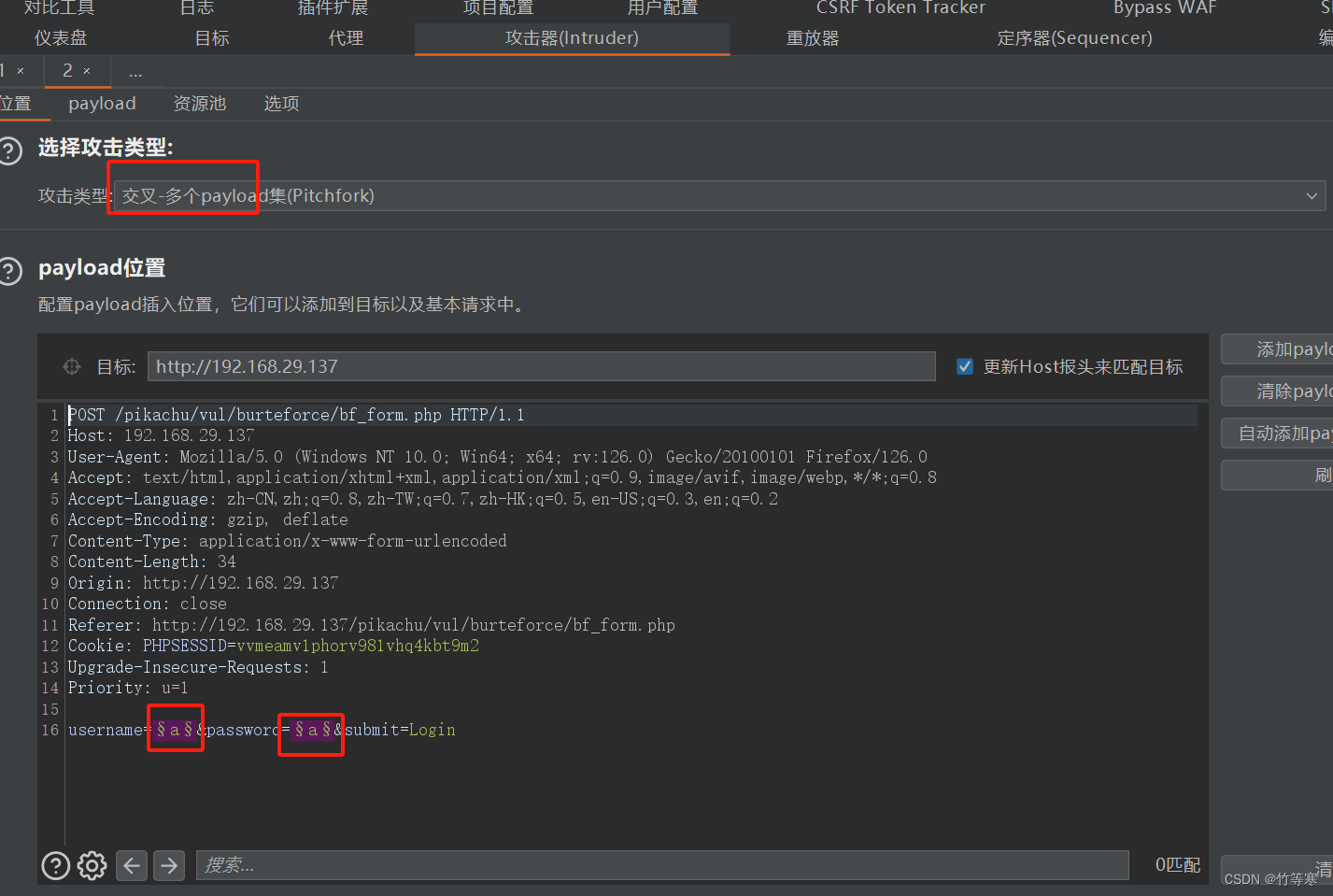Go to next search match arrow

(169, 866)
